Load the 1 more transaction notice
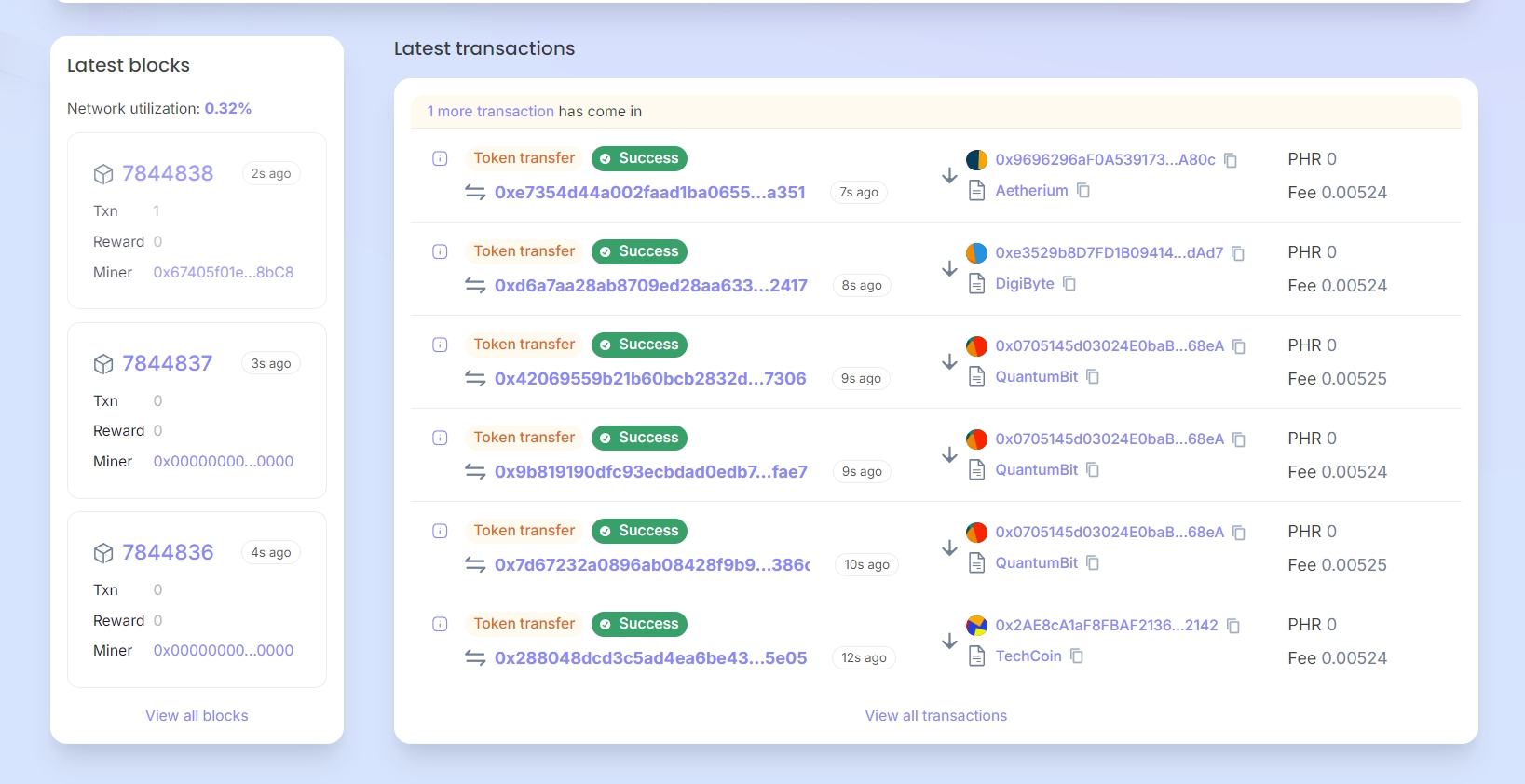The image size is (1525, 784). click(x=490, y=111)
